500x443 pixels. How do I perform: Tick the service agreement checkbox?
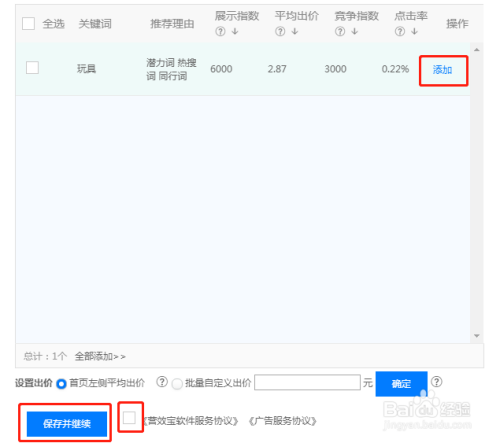(x=129, y=418)
